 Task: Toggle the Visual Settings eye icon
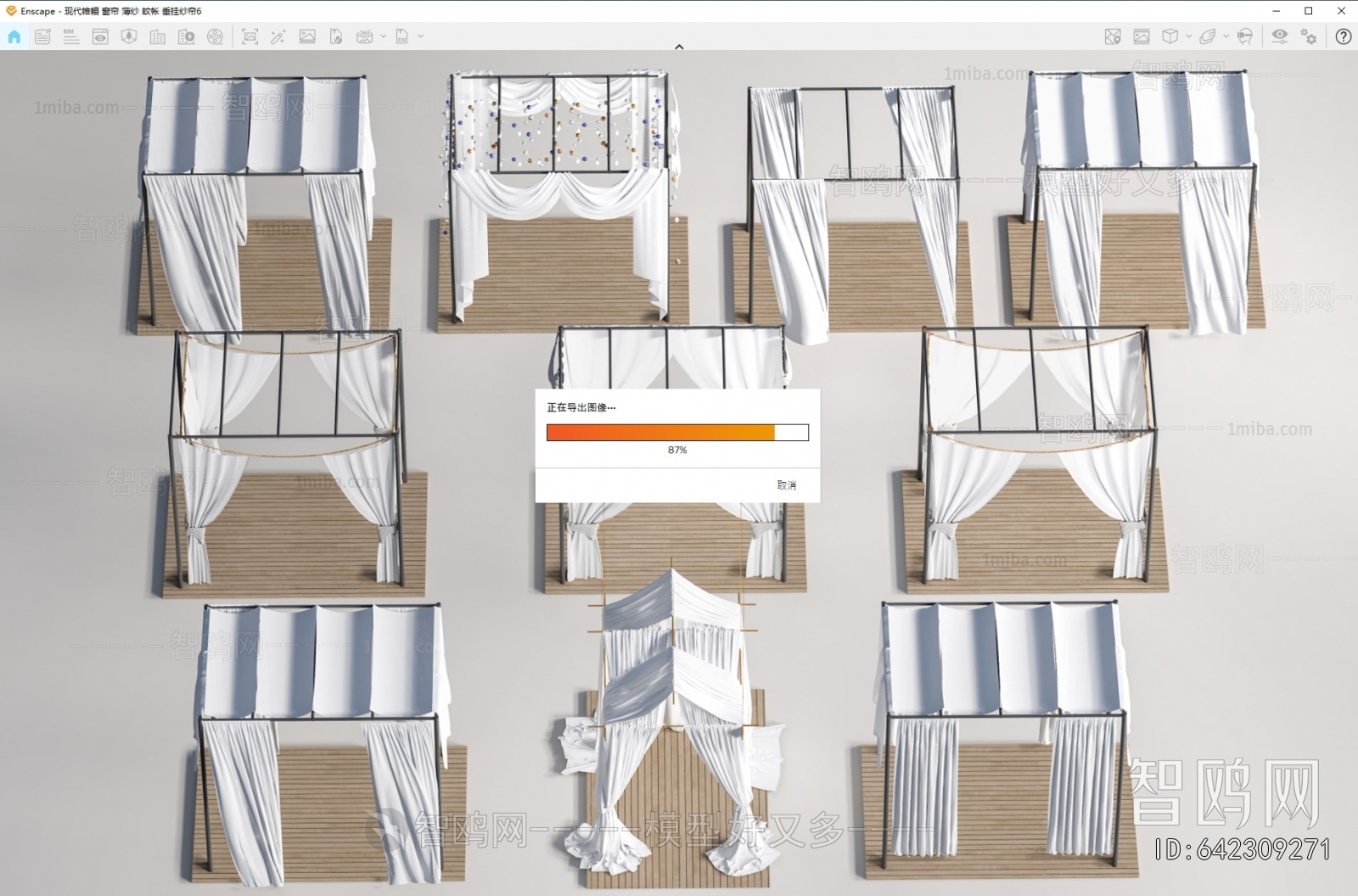(1279, 36)
